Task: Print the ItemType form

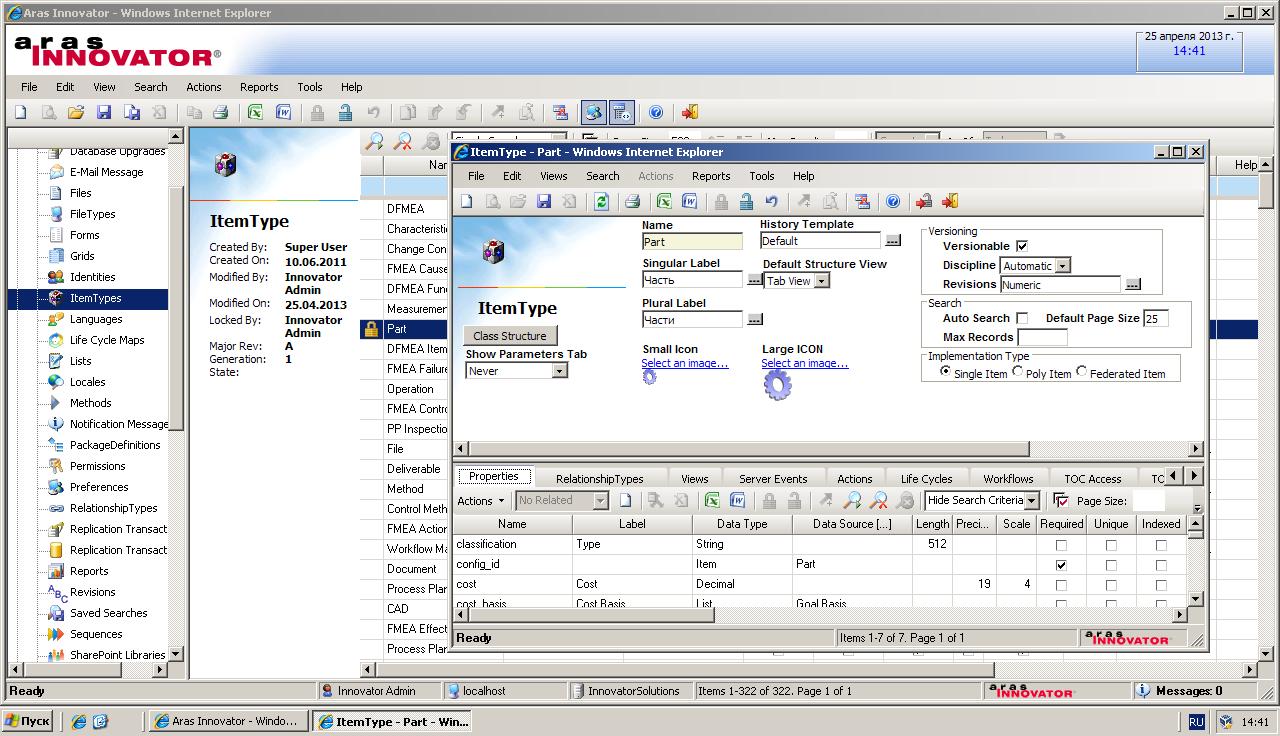Action: pyautogui.click(x=630, y=201)
